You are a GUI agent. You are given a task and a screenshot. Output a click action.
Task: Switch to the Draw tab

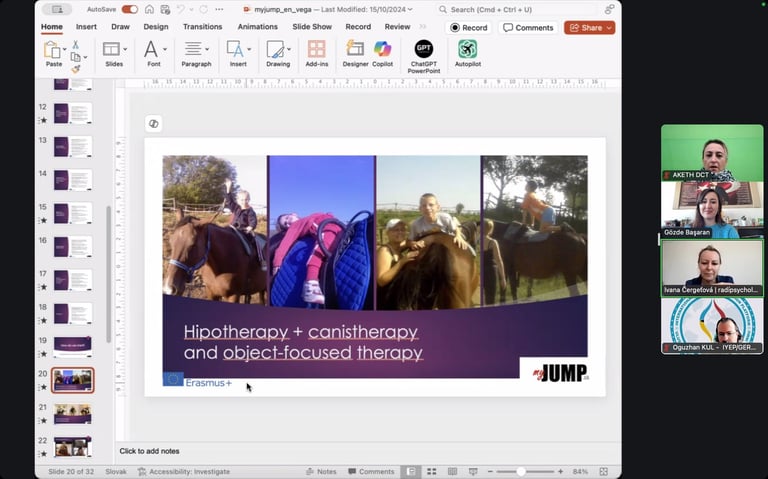(120, 26)
